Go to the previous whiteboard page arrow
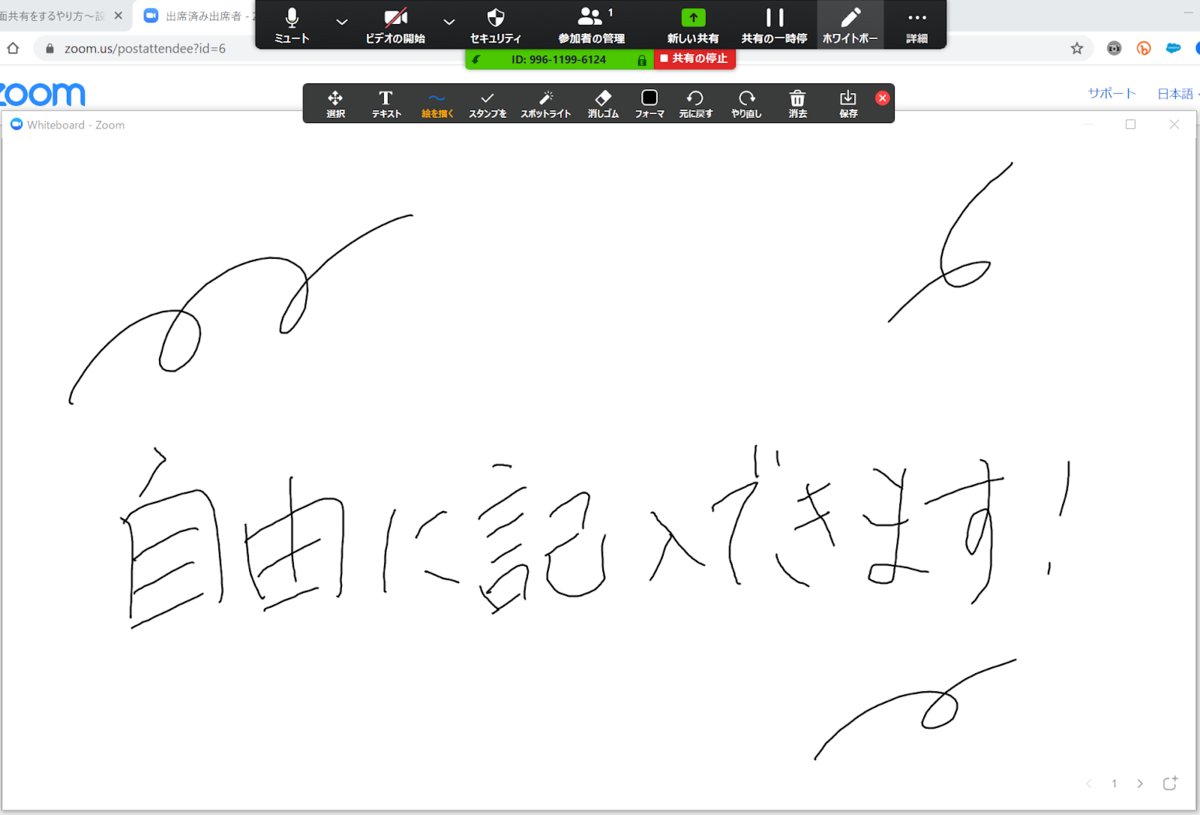This screenshot has width=1200, height=815. click(x=1089, y=784)
